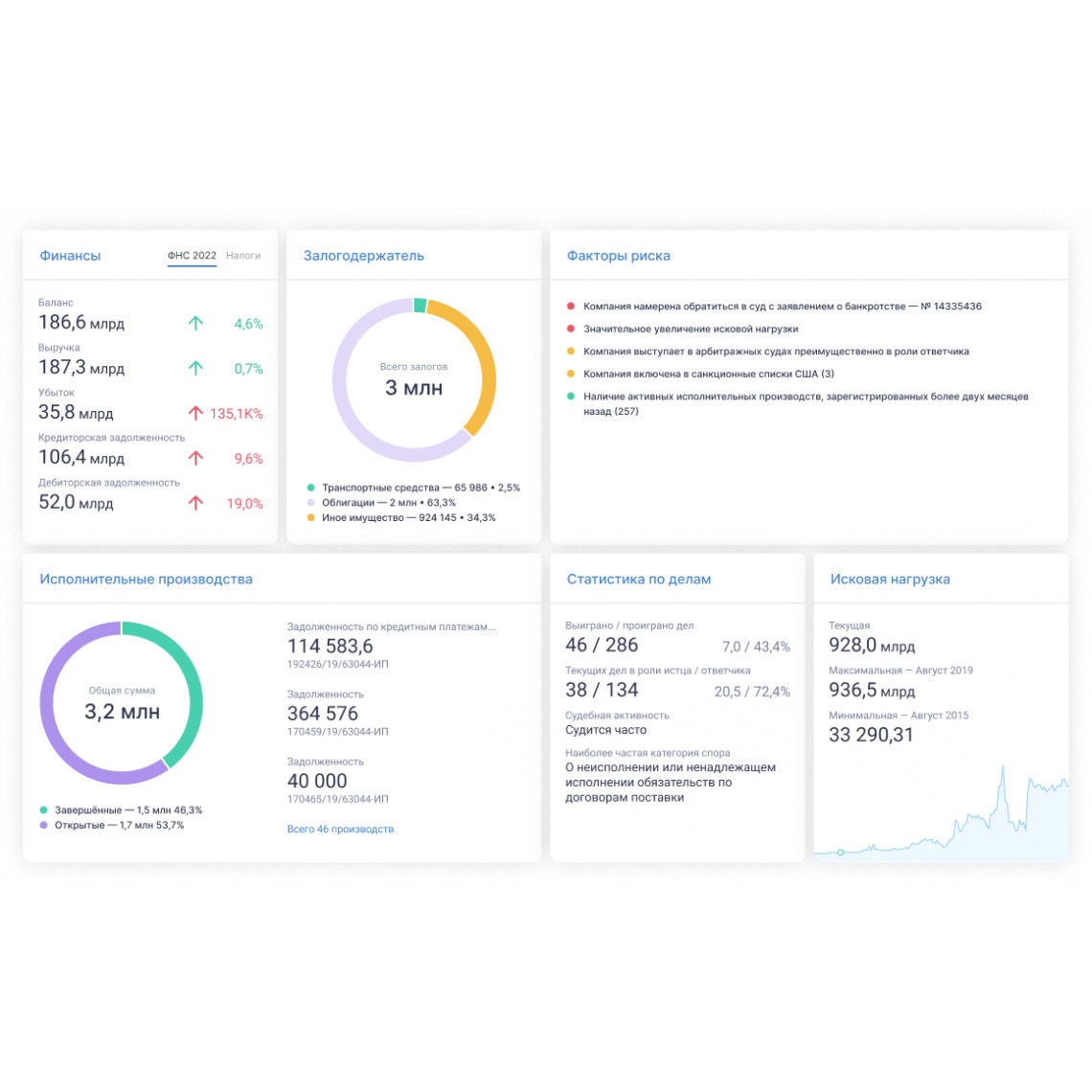Select the Иное имущество legend entry

(408, 517)
